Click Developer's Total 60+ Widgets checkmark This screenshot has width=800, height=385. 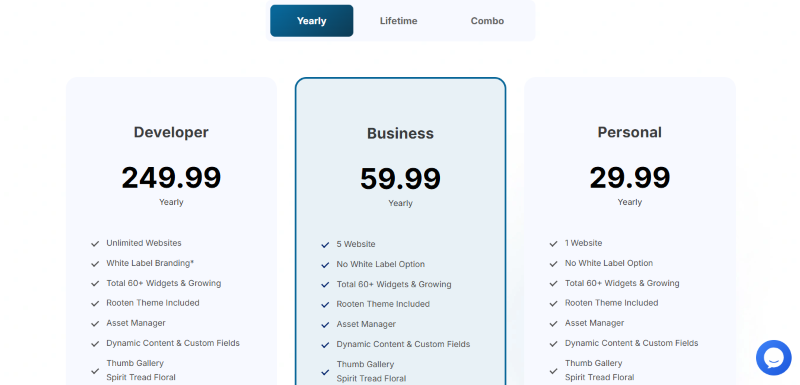[x=95, y=284]
